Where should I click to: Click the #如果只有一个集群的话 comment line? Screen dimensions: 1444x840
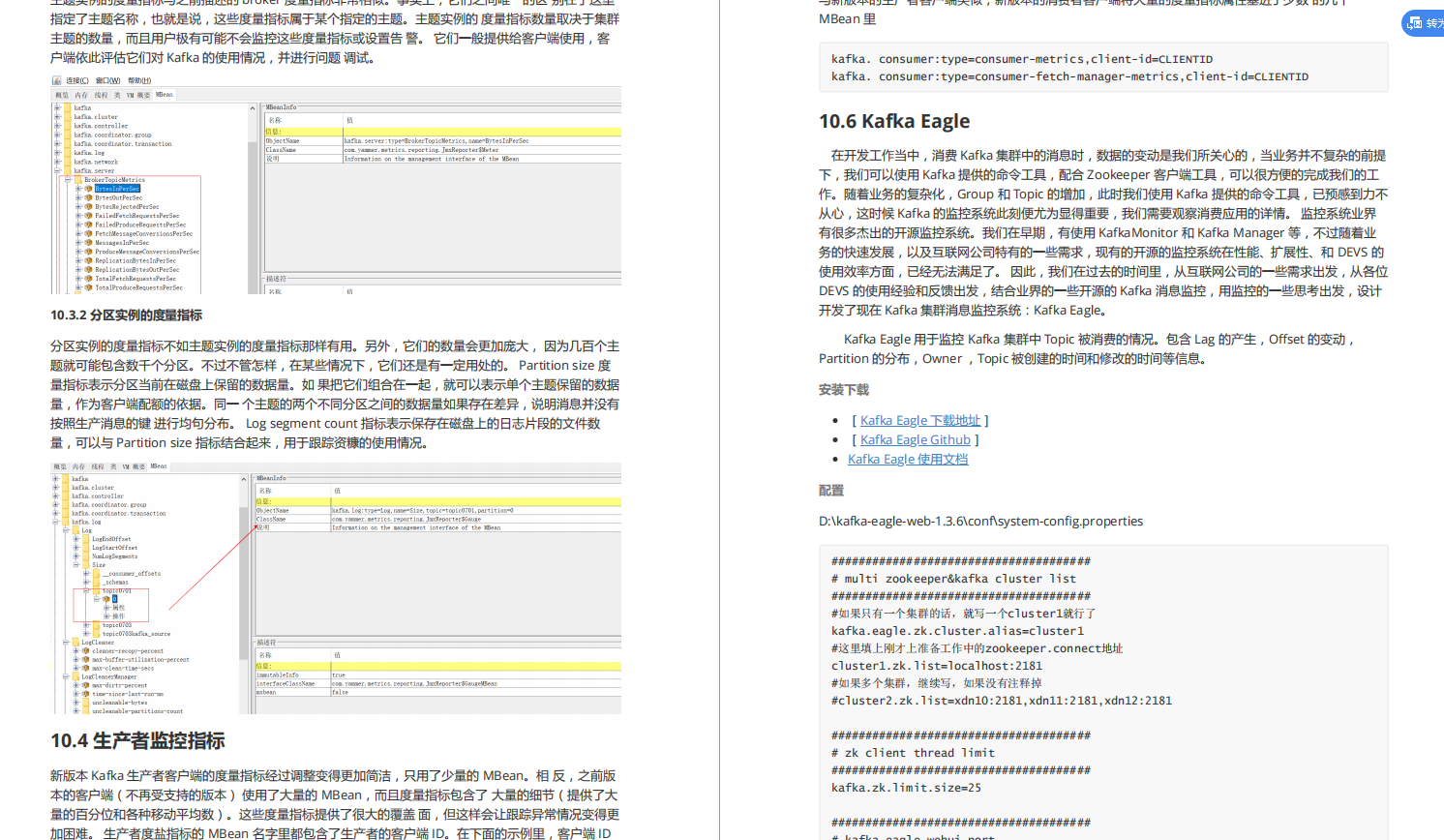pos(963,614)
